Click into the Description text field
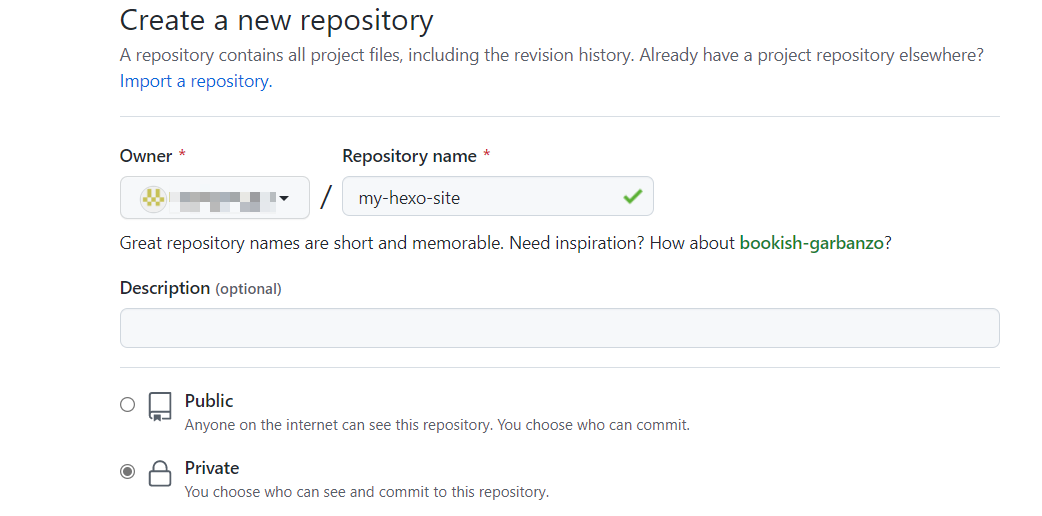1042x516 pixels. point(559,328)
